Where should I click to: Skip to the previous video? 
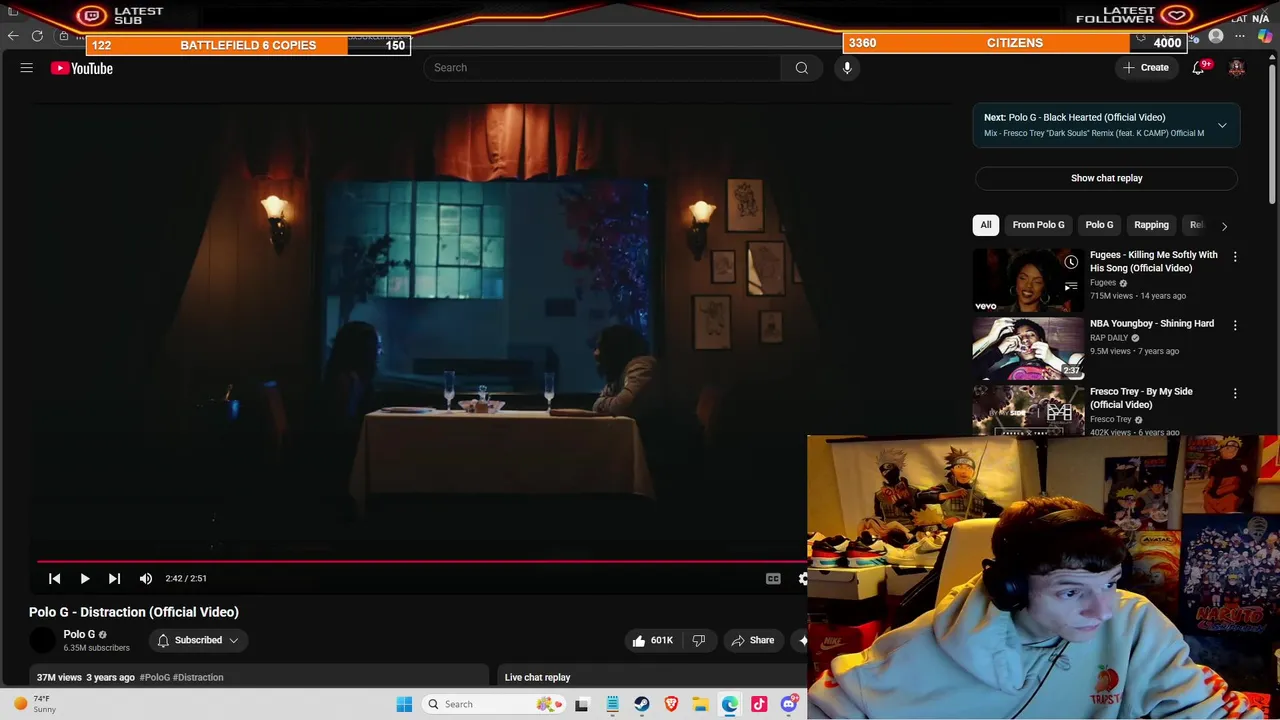pyautogui.click(x=55, y=578)
